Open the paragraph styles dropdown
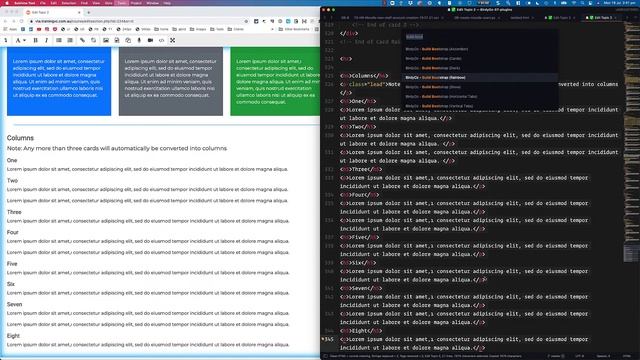Image resolution: width=640 pixels, height=360 pixels. [20, 40]
